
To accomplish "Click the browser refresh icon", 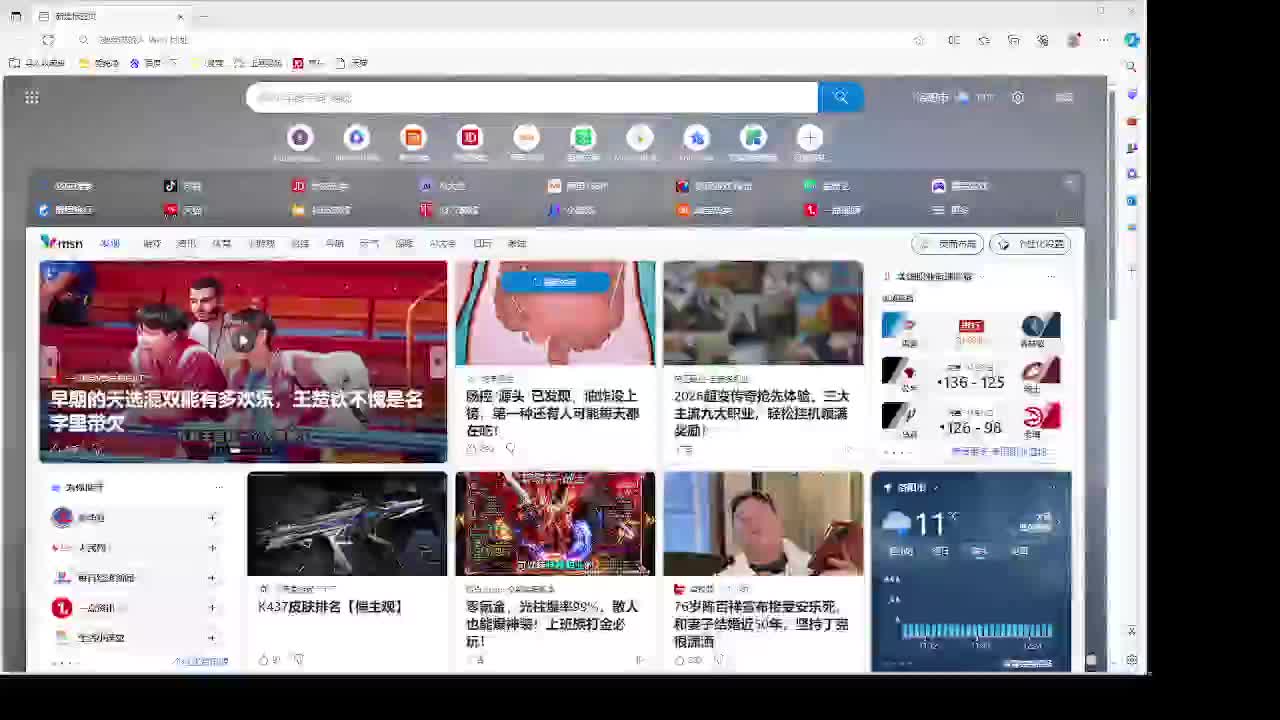I will click(48, 40).
